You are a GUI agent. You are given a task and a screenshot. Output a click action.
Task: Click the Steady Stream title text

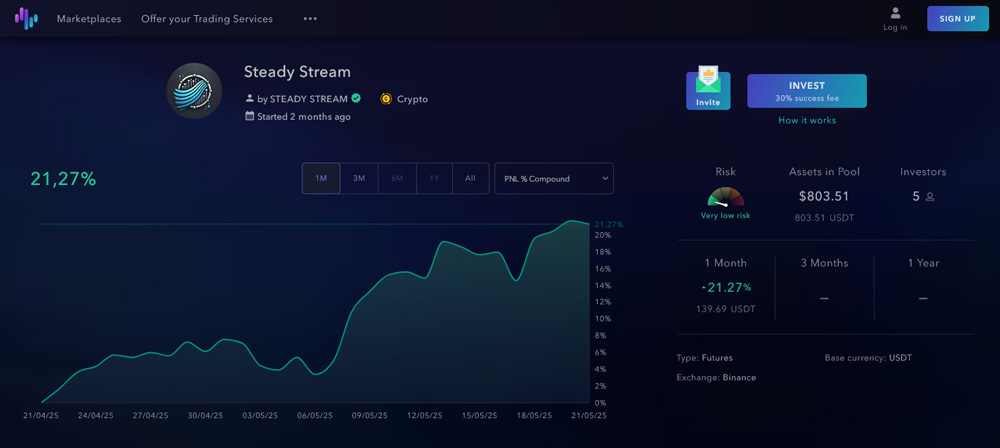297,71
